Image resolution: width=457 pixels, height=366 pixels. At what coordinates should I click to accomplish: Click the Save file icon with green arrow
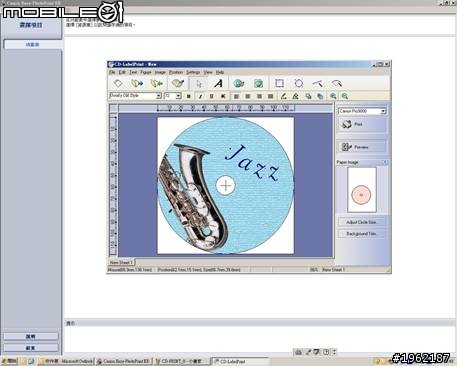tap(156, 83)
